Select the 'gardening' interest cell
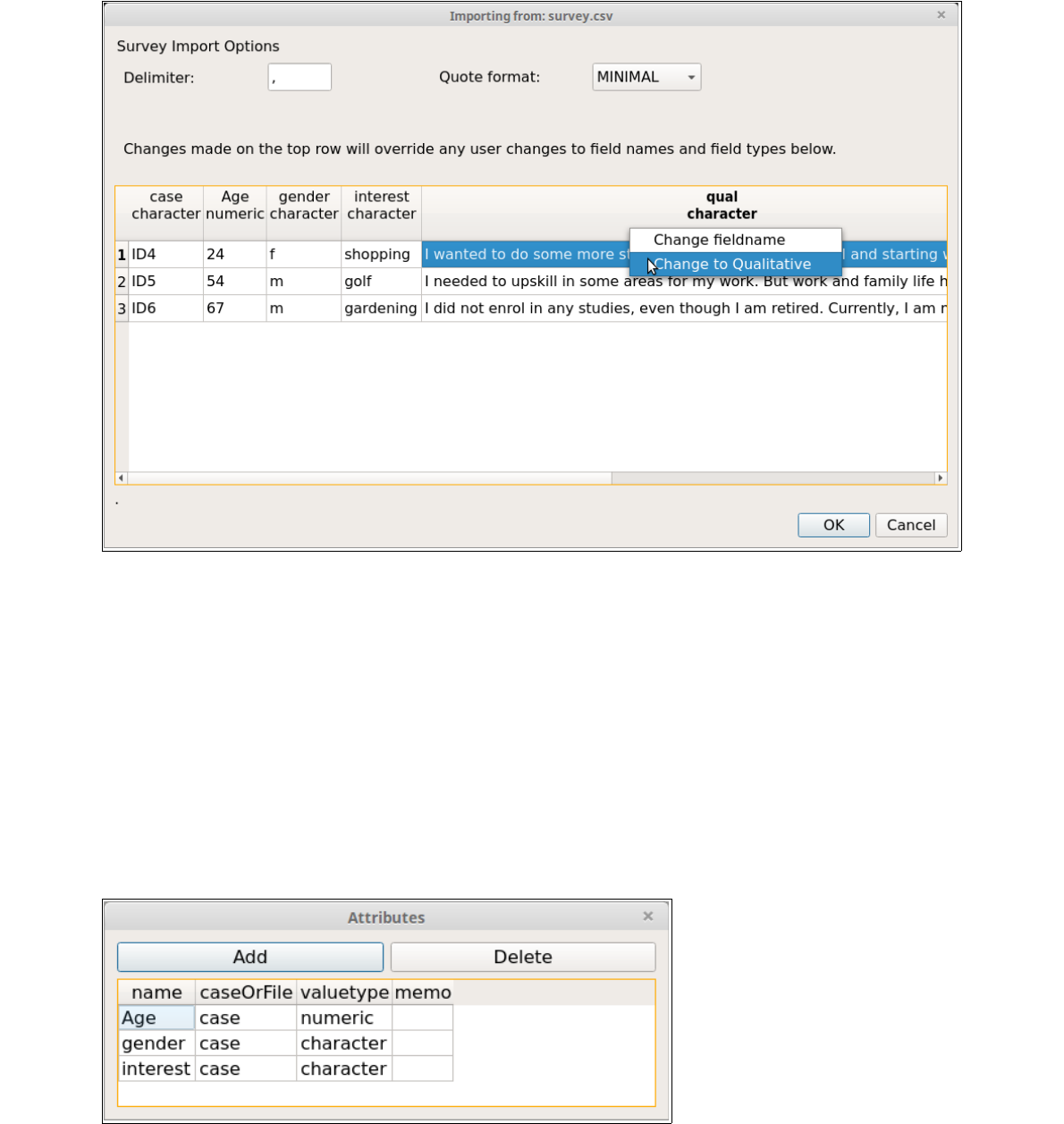1064x1124 pixels. [x=382, y=308]
